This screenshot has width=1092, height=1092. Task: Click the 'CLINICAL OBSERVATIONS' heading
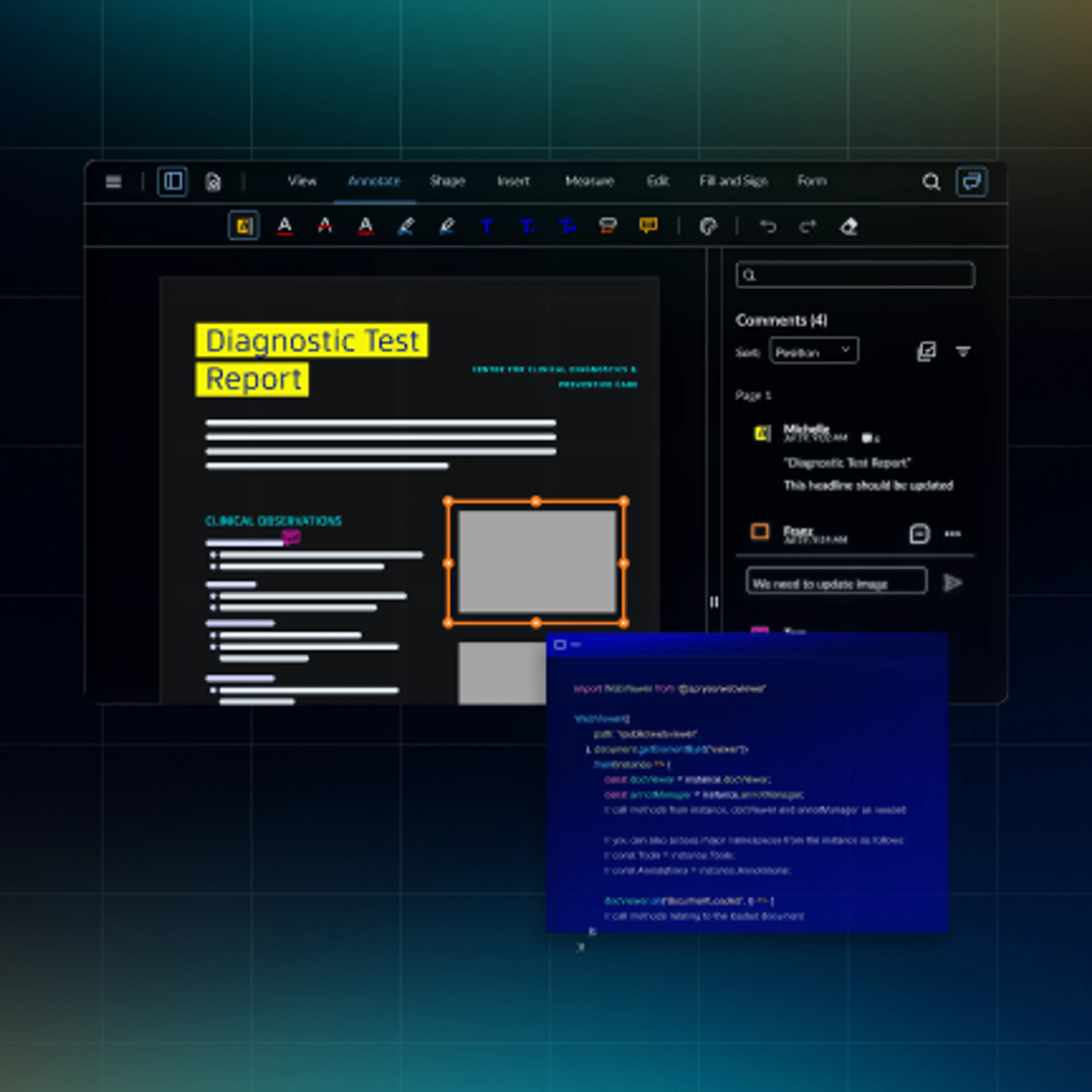(x=273, y=521)
